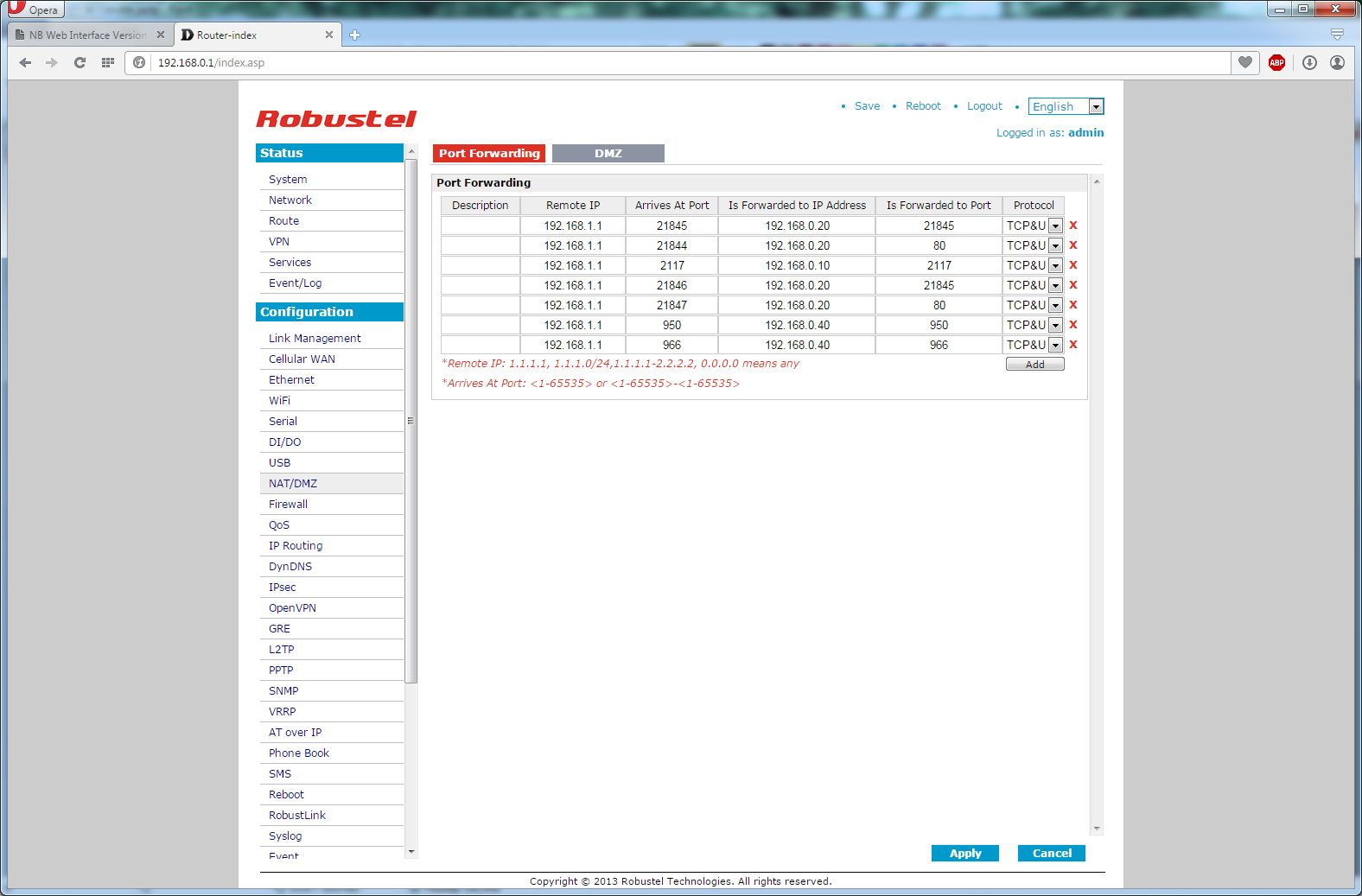Screen dimensions: 1362x896
Task: Delete the row arriving at port 21846
Action: [1073, 285]
